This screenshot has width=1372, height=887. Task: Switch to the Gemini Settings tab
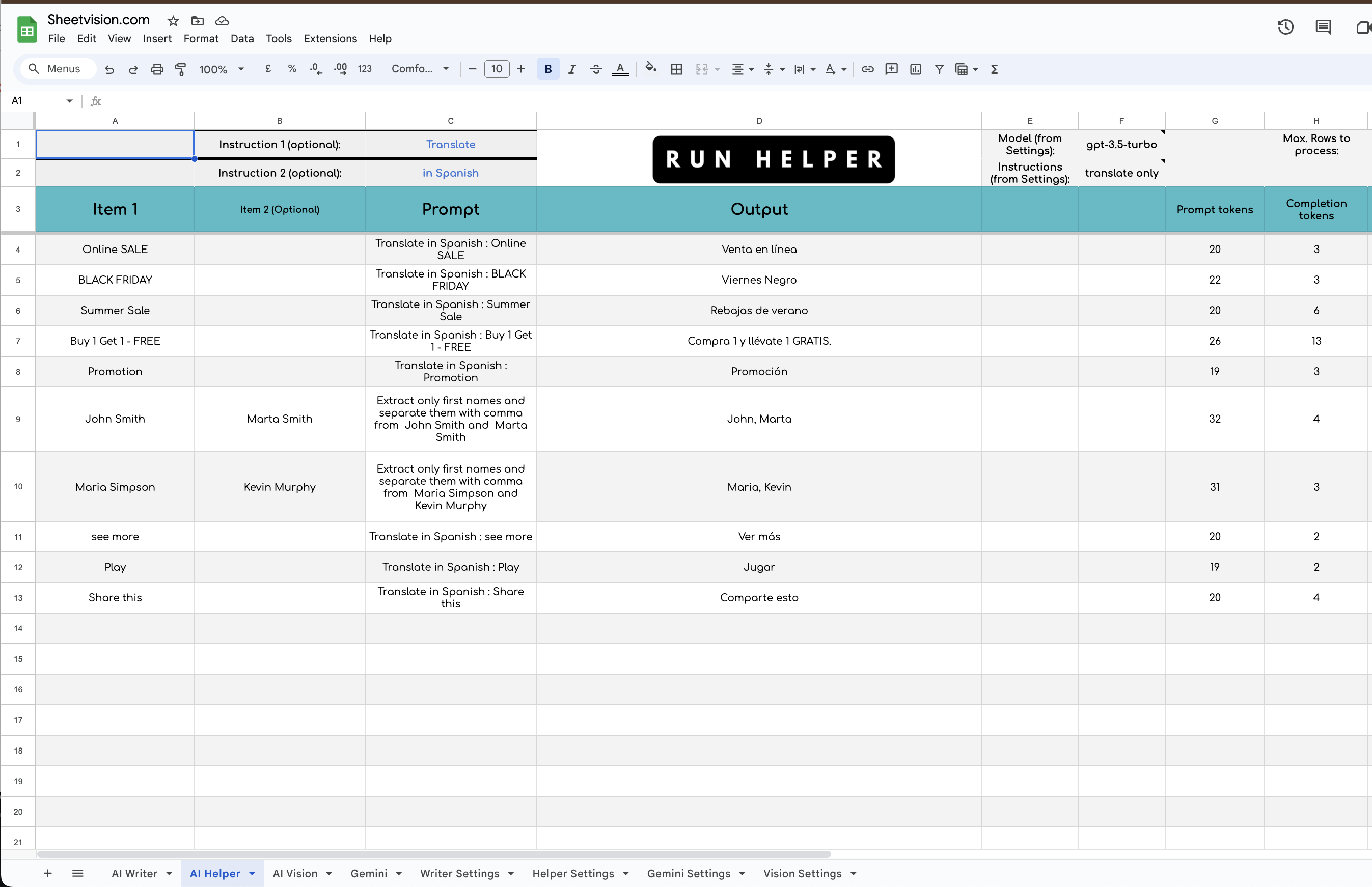(x=689, y=874)
